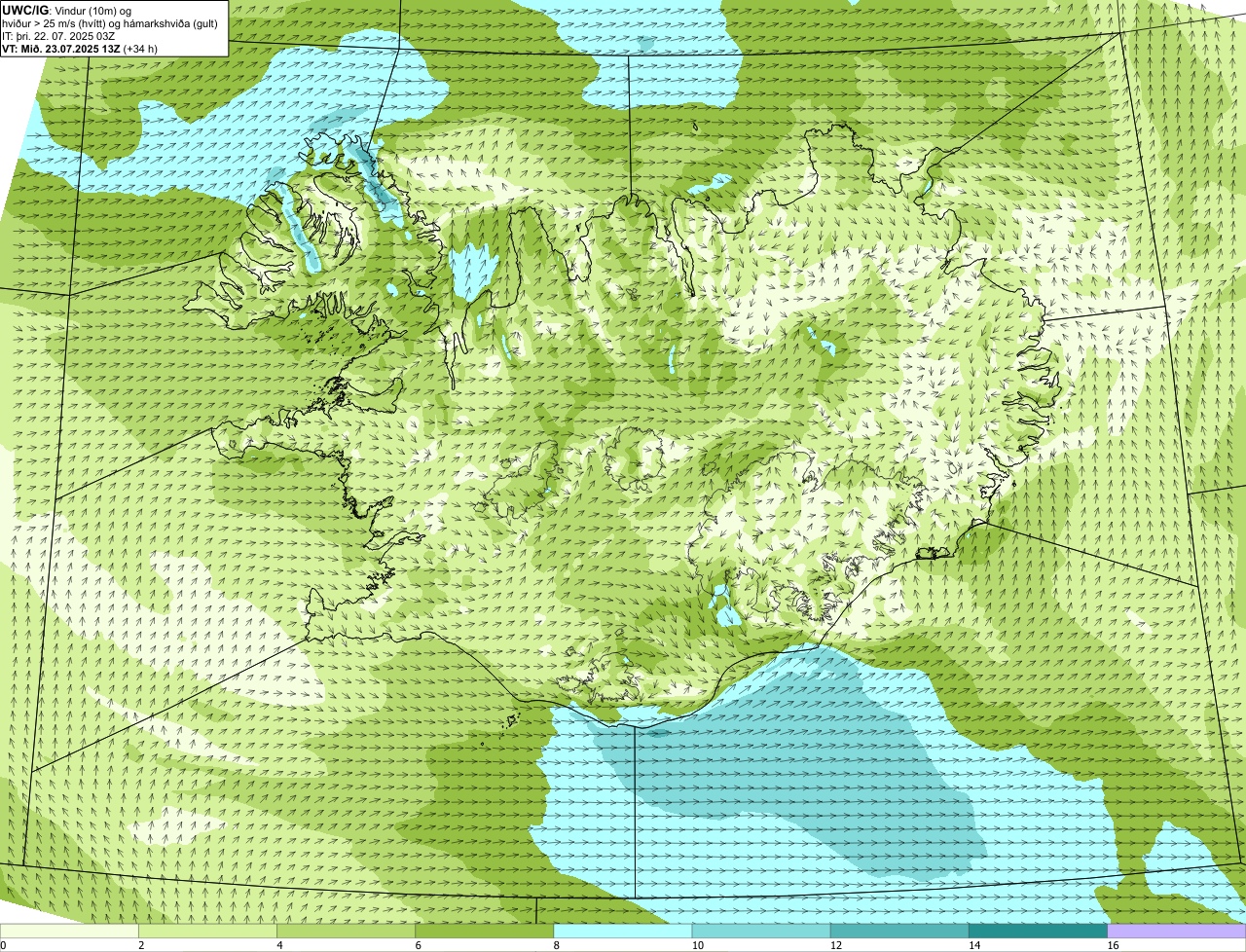
Task: Click the 4–6 m/s legend color segment
Action: tap(346, 932)
